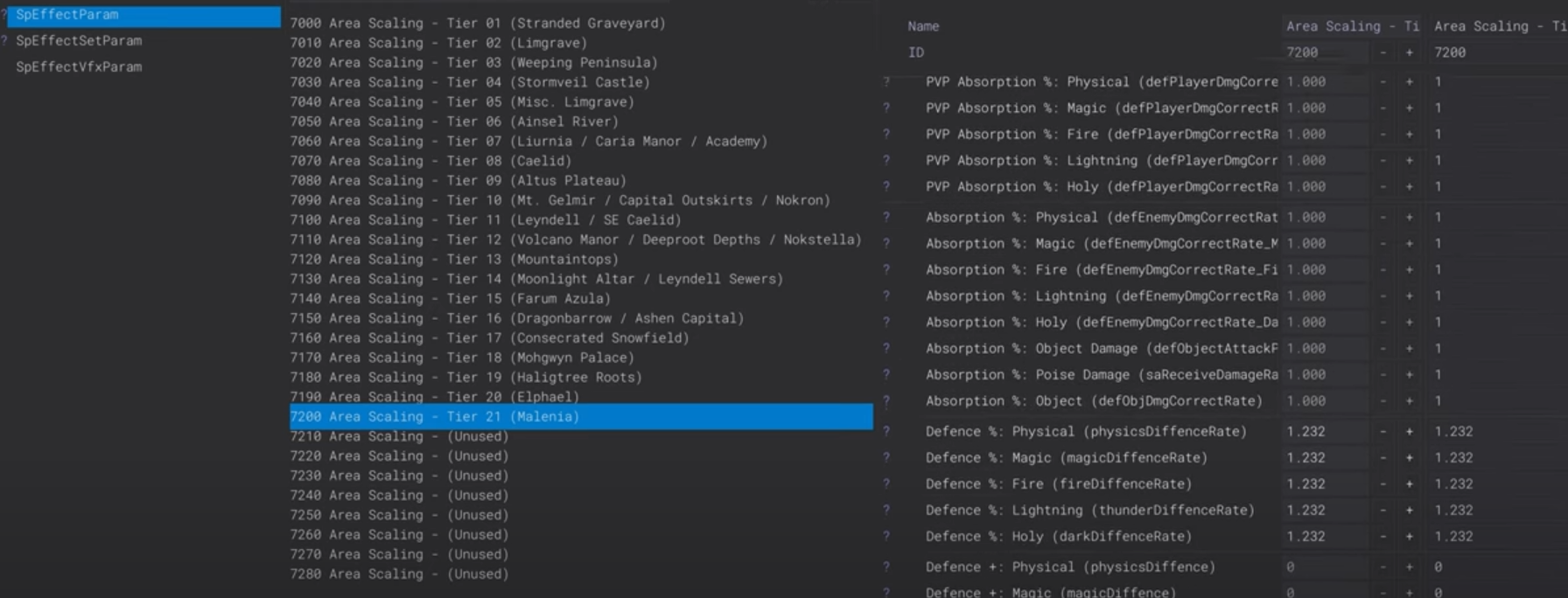Click help icon for Defence %: Lightning (thunderDiffenceRate)
The width and height of the screenshot is (1568, 598).
(886, 511)
